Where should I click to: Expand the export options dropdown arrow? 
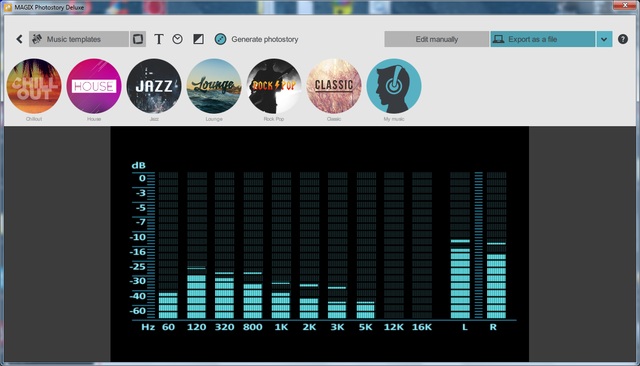(604, 39)
